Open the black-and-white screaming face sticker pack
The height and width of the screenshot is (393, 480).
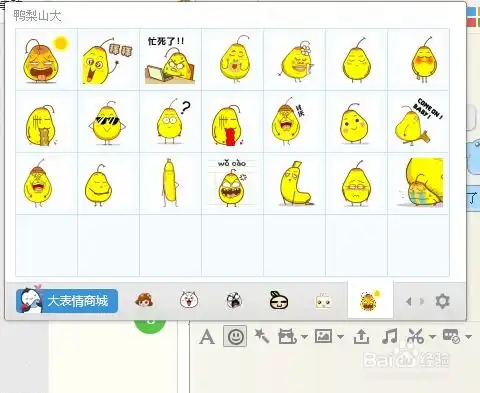(x=234, y=300)
